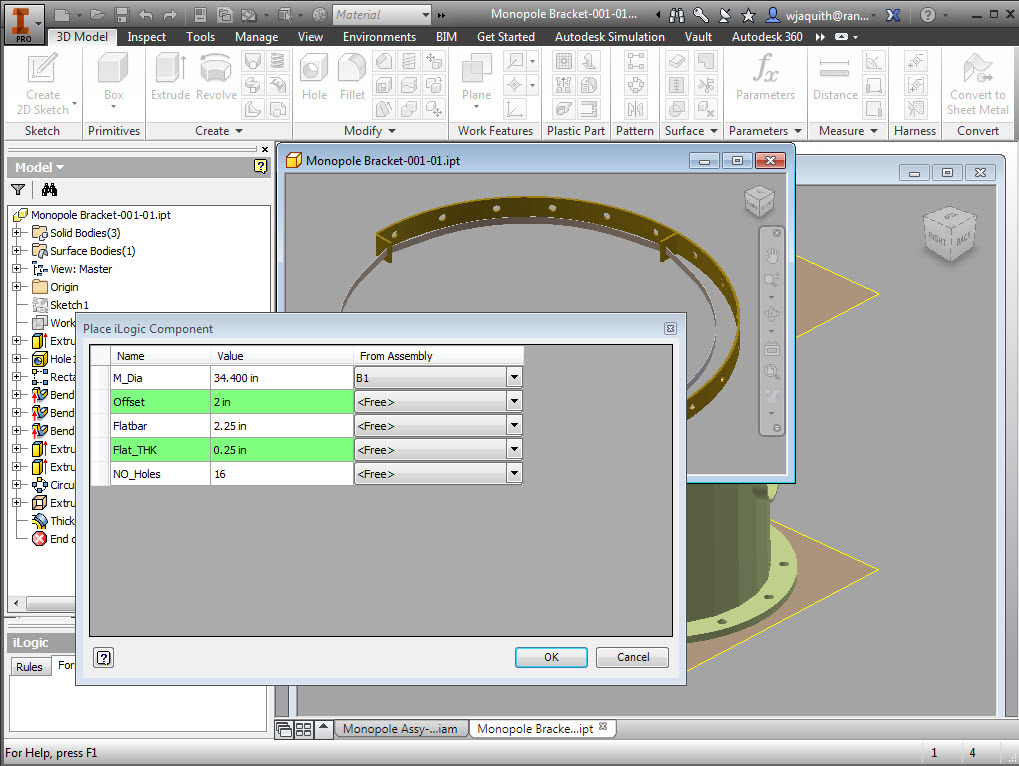The image size is (1019, 766).
Task: Open the Inventor PRO application menu
Action: coord(24,23)
